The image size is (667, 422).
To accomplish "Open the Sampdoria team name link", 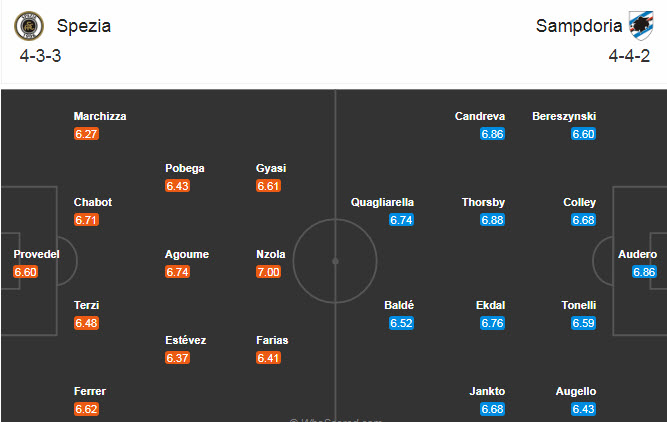I will pyautogui.click(x=578, y=26).
